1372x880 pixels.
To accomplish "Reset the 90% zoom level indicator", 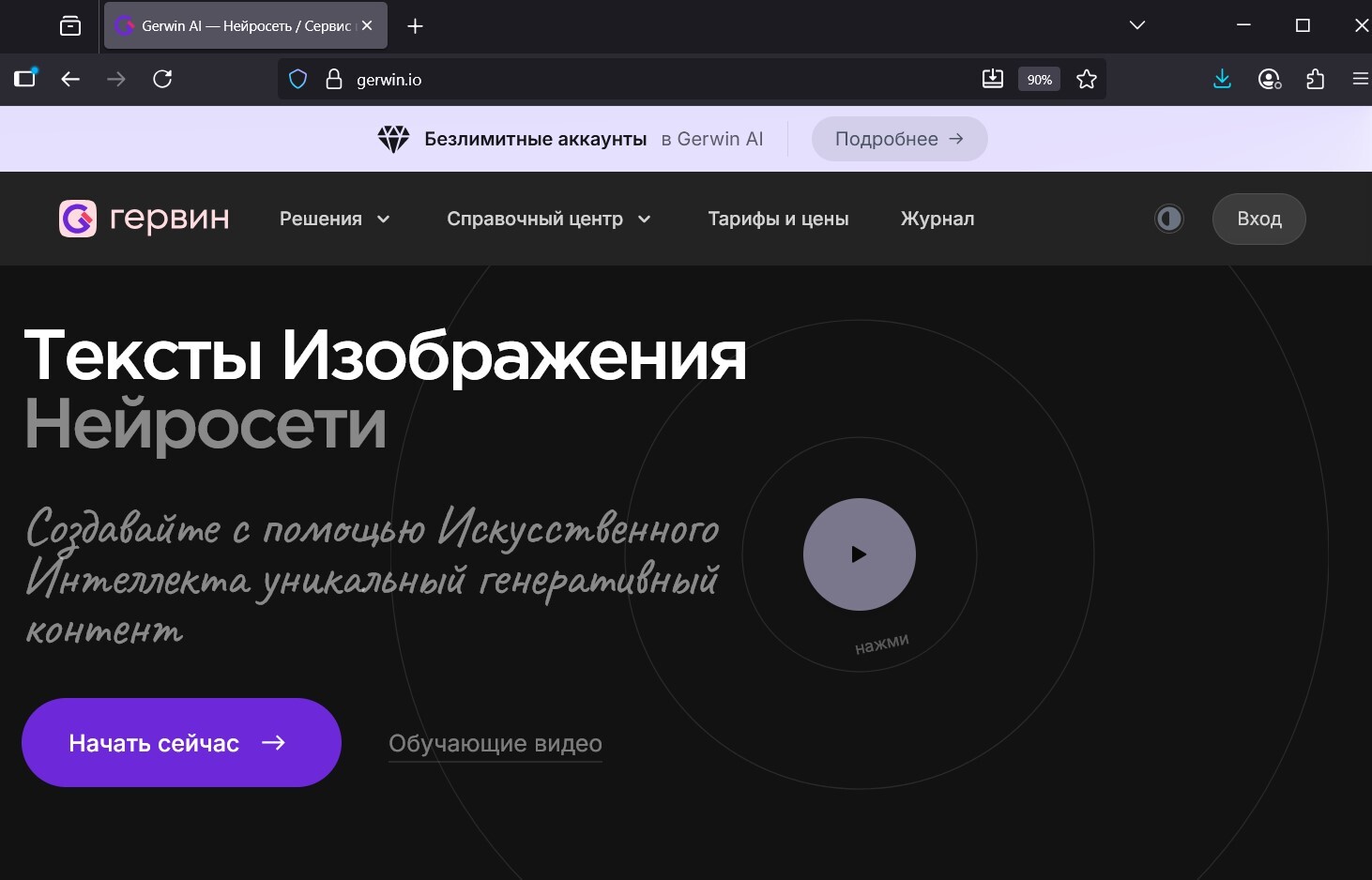I will pos(1039,80).
